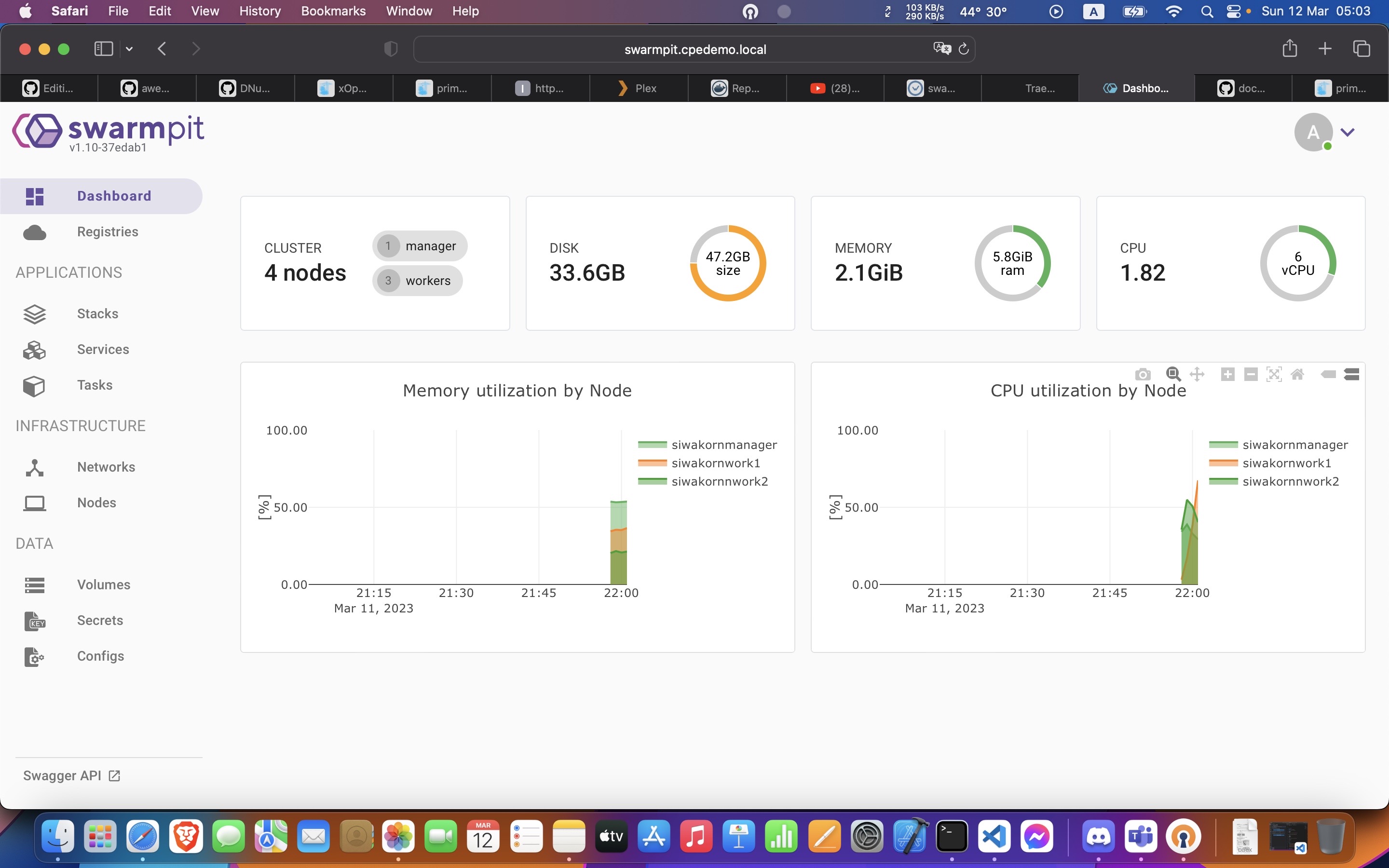Click the siwakornwork1 legend color swatch
The height and width of the screenshot is (868, 1389).
point(652,463)
